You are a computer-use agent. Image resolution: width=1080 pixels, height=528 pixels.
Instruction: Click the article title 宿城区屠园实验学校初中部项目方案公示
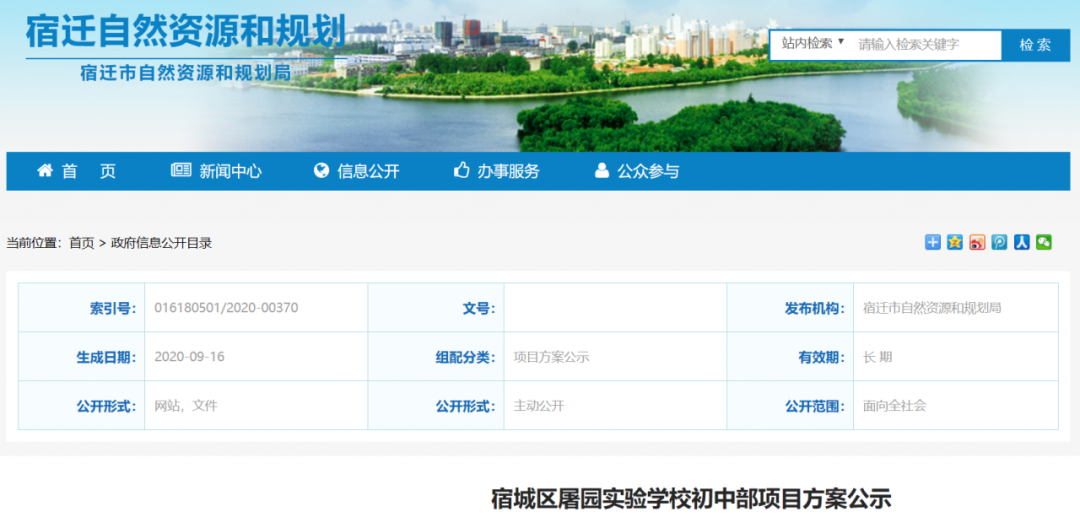point(690,498)
